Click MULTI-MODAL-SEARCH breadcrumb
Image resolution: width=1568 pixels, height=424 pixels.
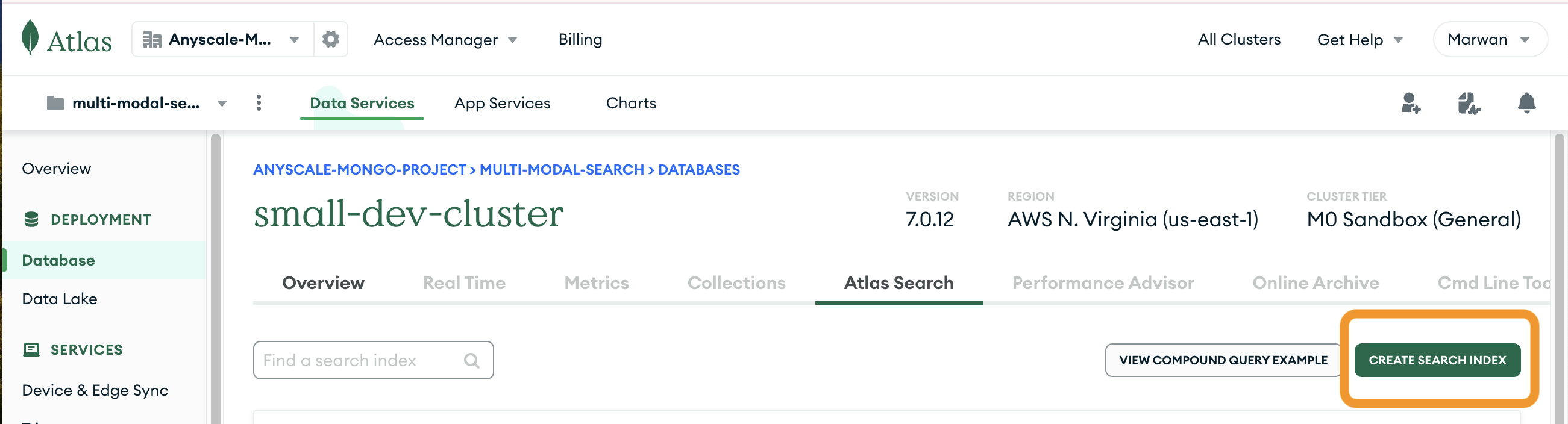[x=561, y=170]
